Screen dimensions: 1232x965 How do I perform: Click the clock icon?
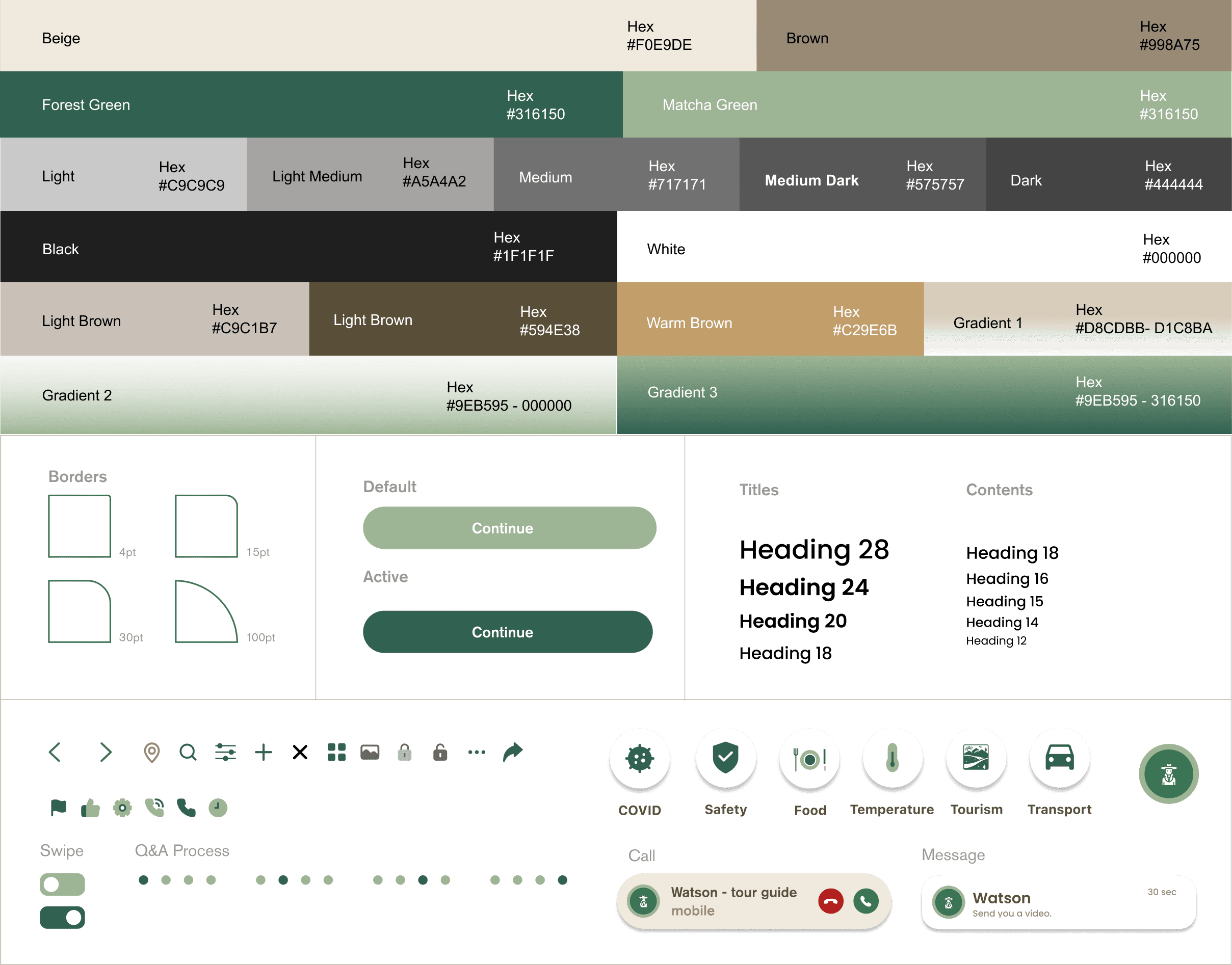[x=218, y=808]
